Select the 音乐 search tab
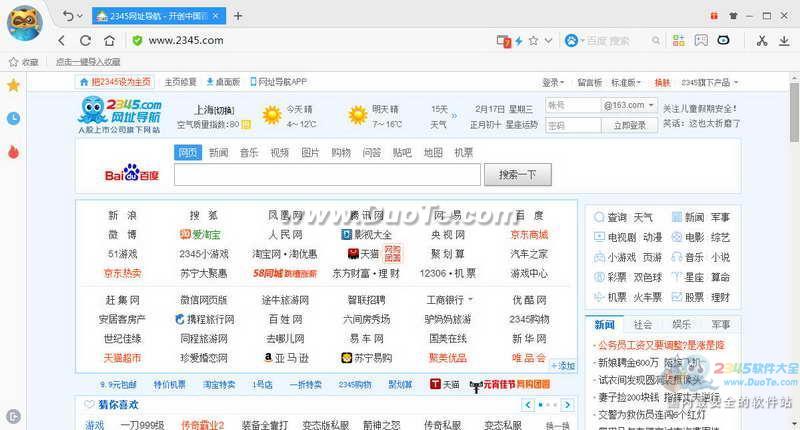The image size is (800, 430). 249,153
